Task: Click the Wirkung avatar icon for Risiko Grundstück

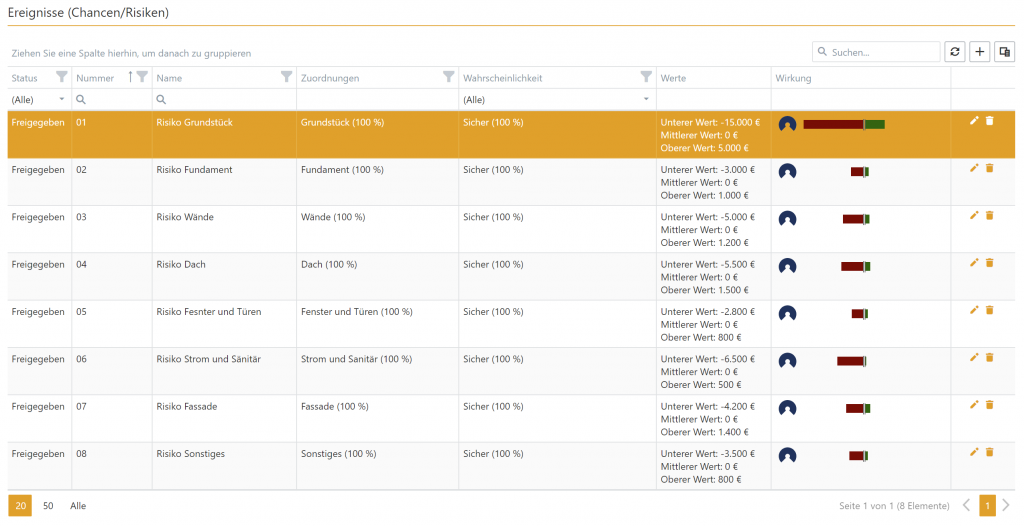Action: pos(788,124)
